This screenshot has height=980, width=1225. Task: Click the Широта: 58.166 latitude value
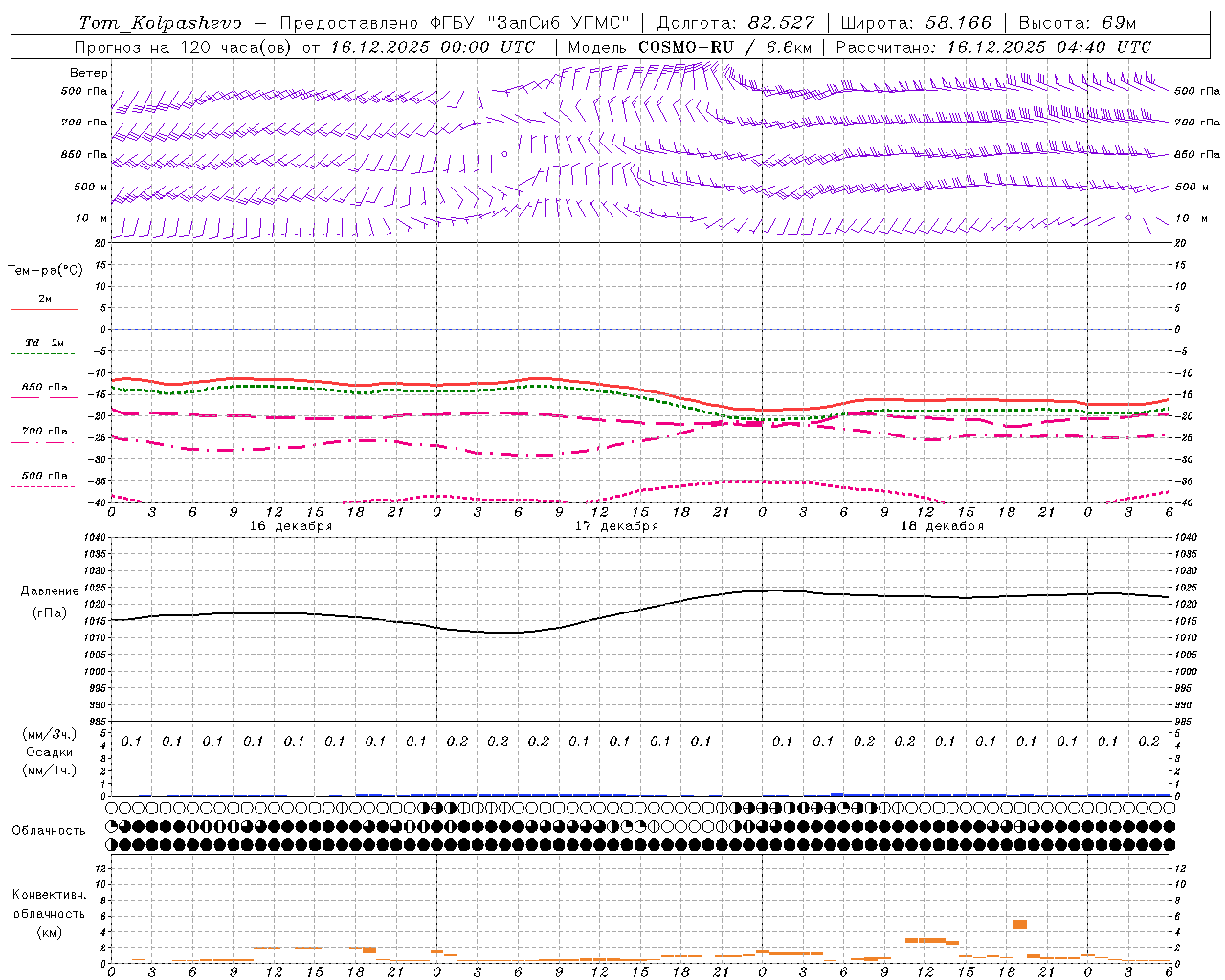(917, 23)
